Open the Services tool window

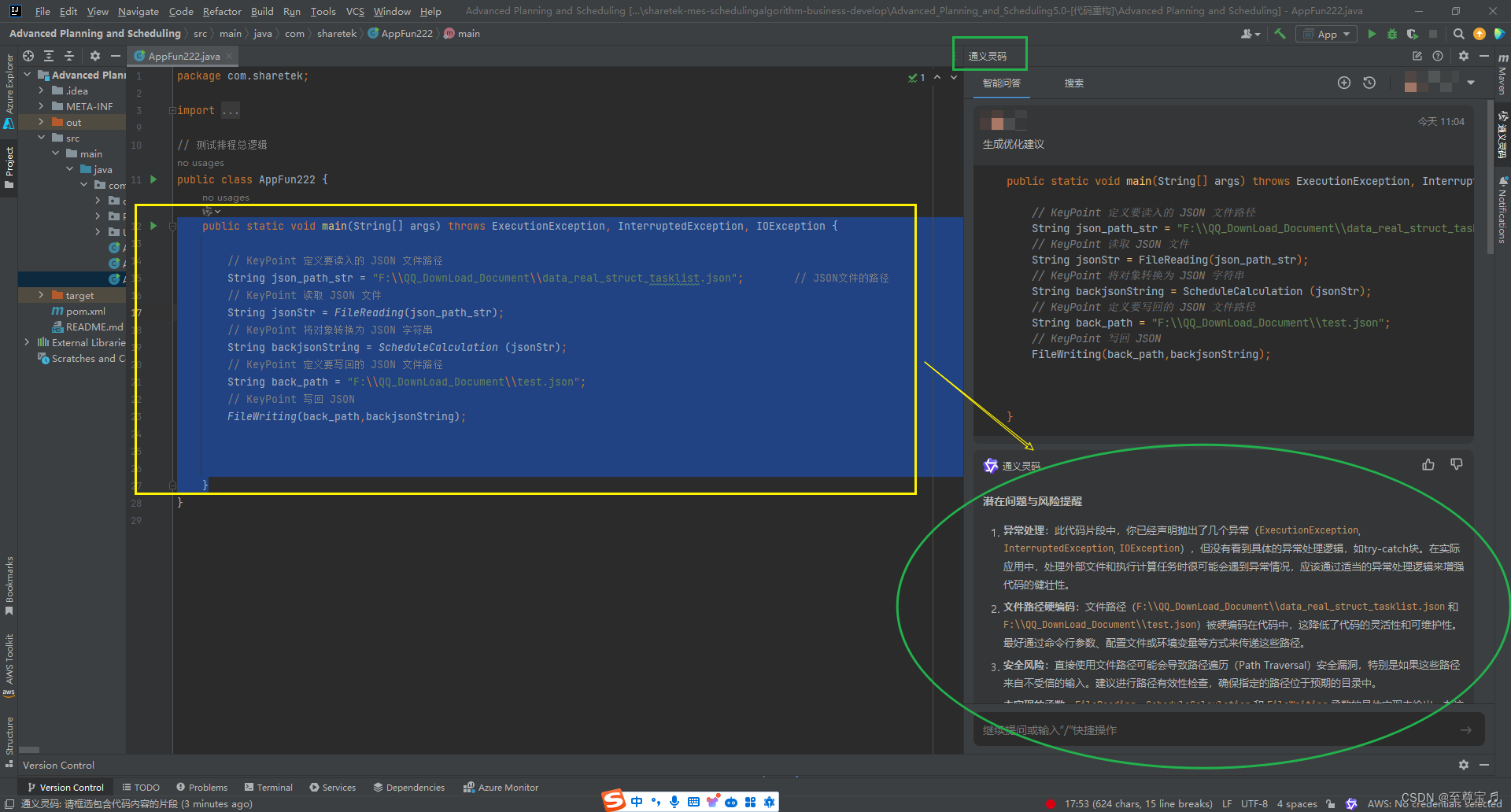pos(332,787)
